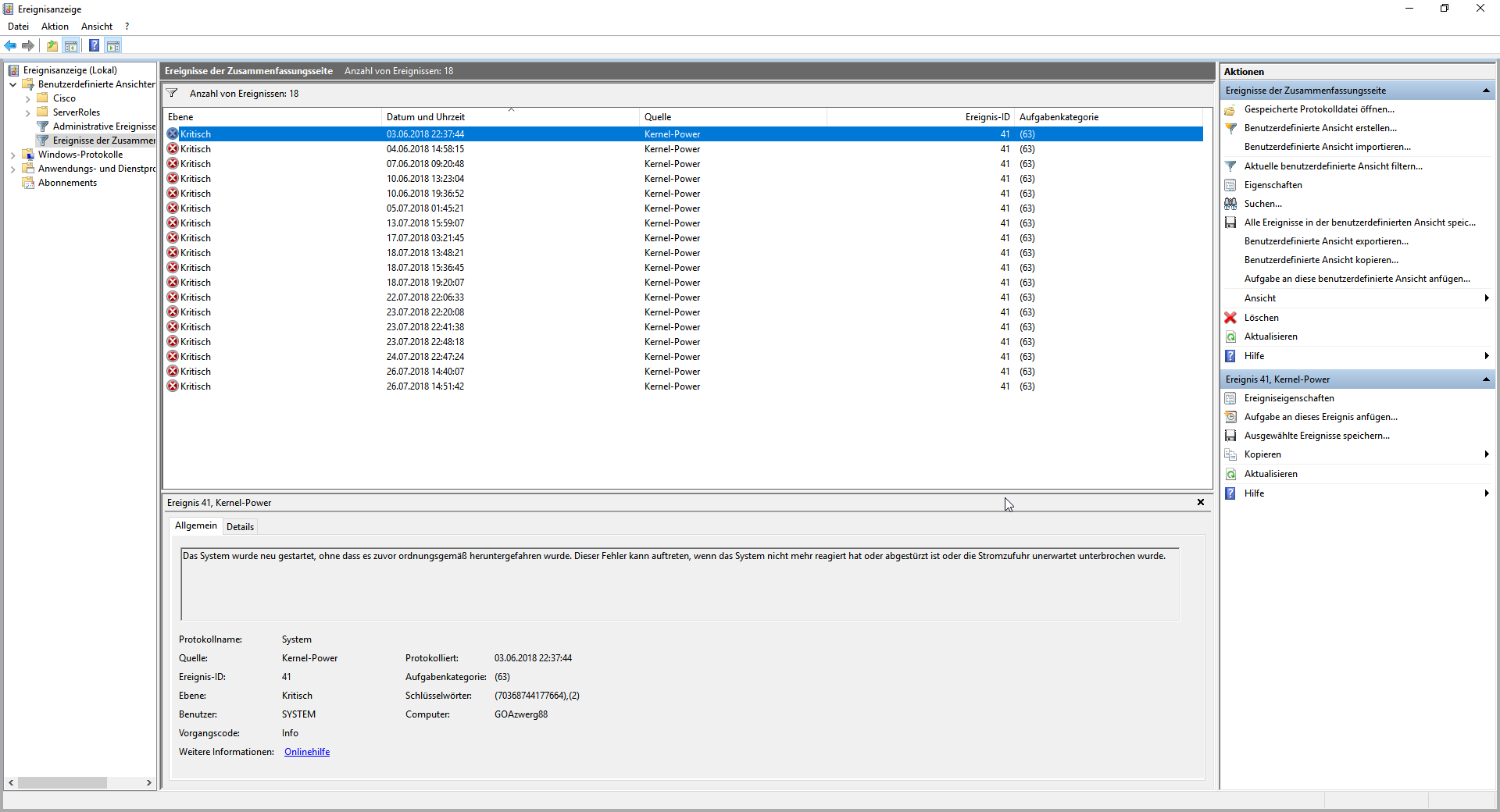Click right arrow of tree pane scrollbar
The image size is (1500, 812).
(149, 782)
